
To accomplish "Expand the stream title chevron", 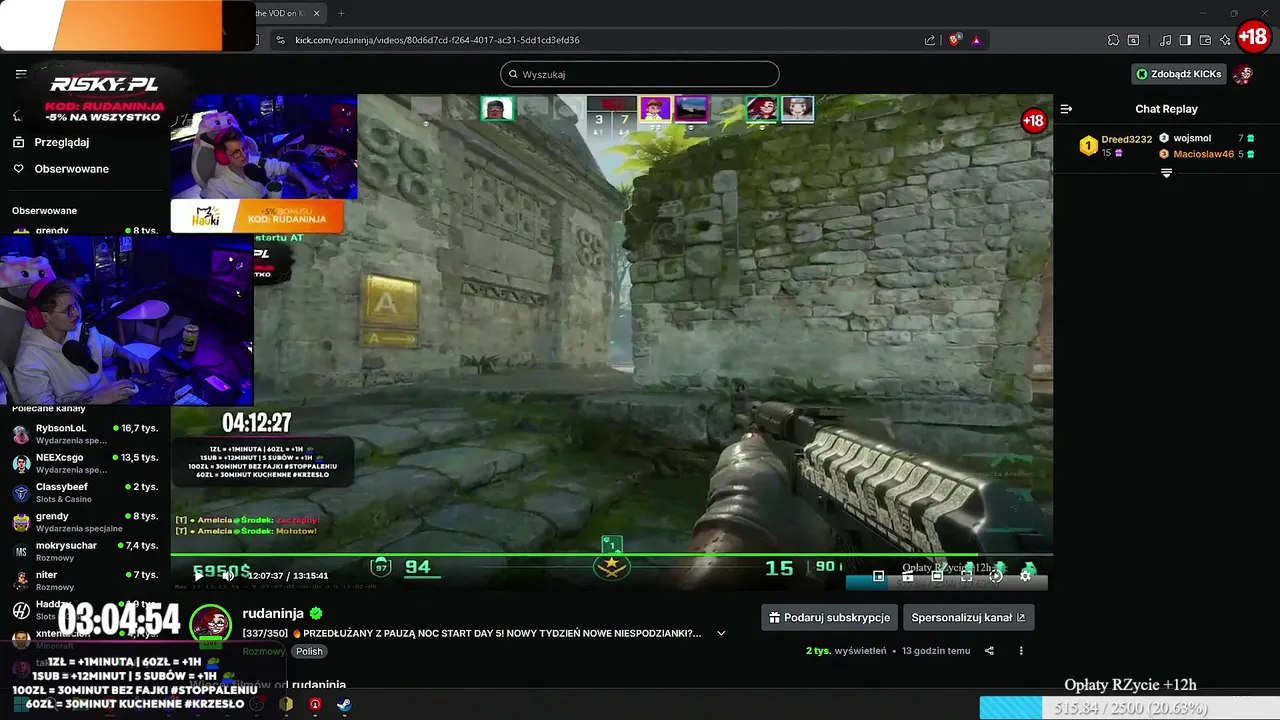I will pyautogui.click(x=721, y=633).
